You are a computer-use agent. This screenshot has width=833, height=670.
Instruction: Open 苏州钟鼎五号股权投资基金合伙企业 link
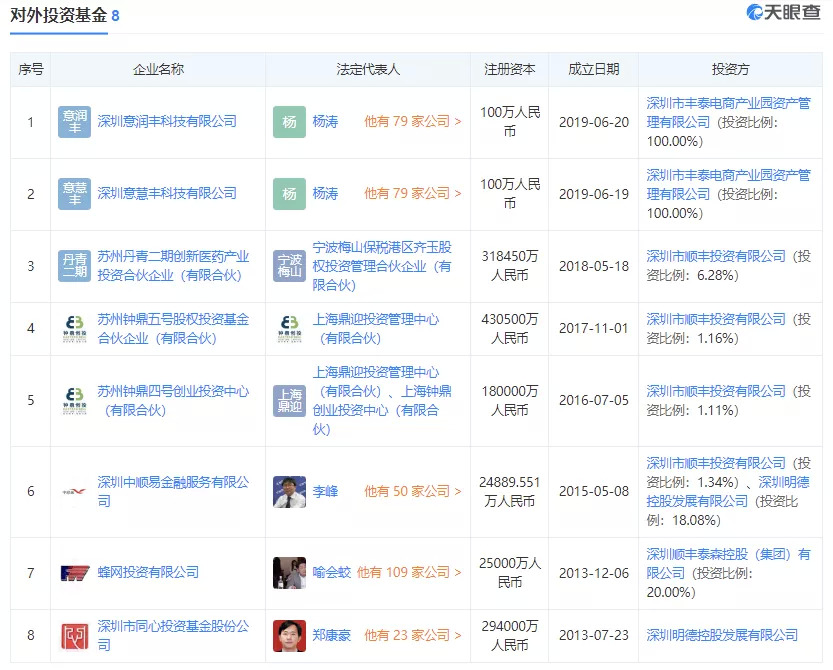[x=173, y=328]
